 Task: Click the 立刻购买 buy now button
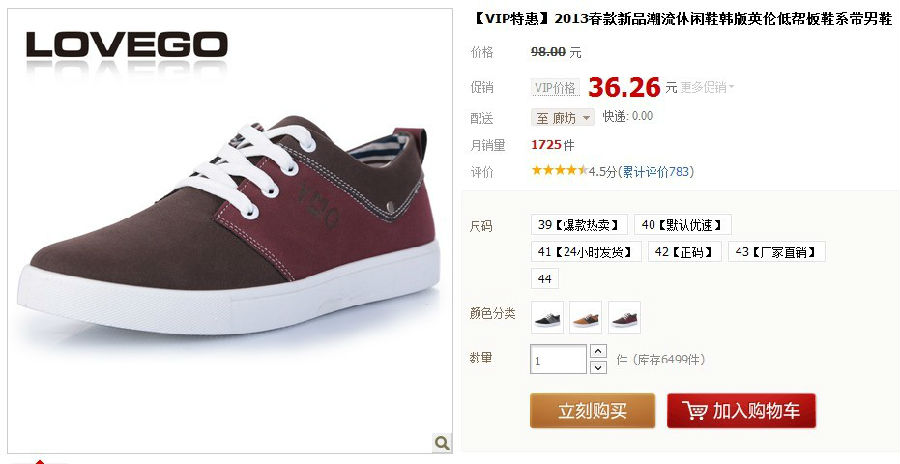tap(592, 411)
